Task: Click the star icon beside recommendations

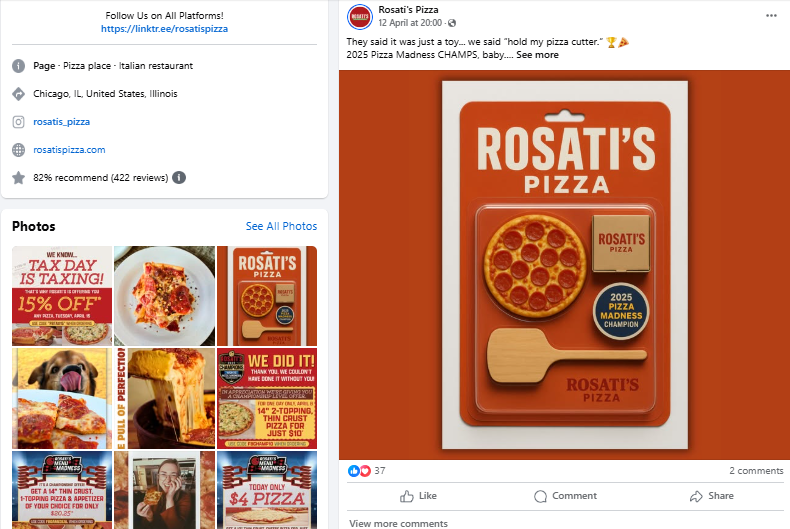Action: 18,178
